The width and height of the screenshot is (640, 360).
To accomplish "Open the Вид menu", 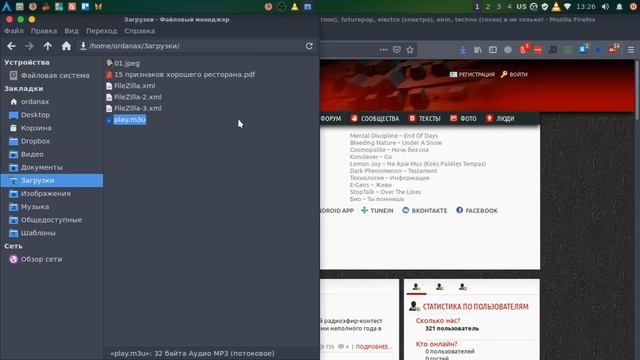I will [71, 31].
